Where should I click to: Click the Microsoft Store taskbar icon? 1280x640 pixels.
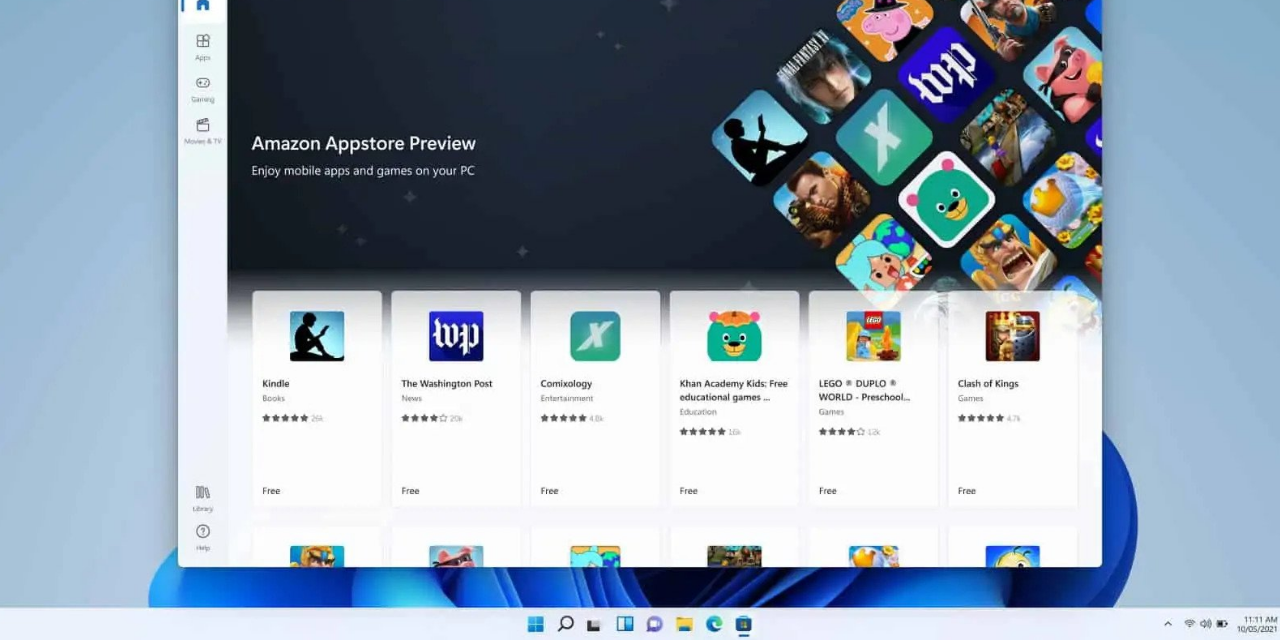click(x=743, y=624)
